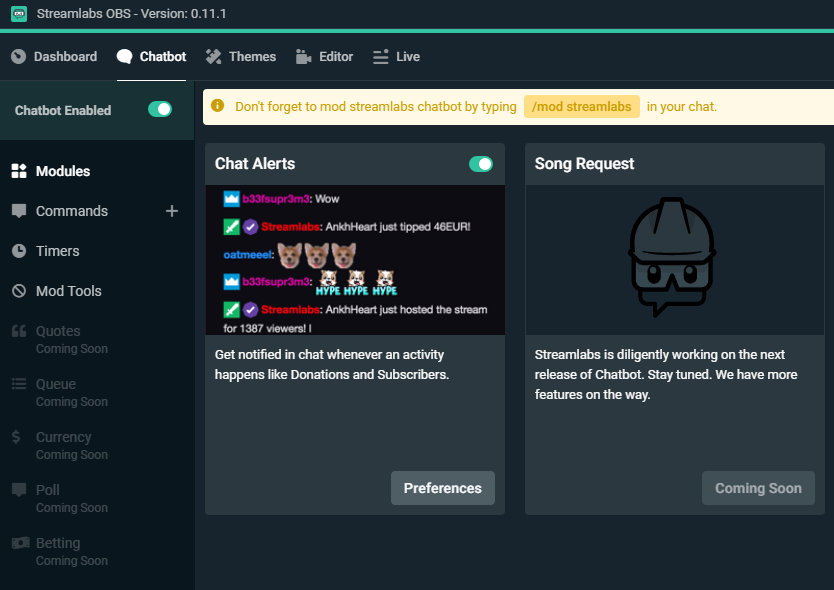This screenshot has width=834, height=590.
Task: Click the Song Request description text
Action: tap(666, 375)
